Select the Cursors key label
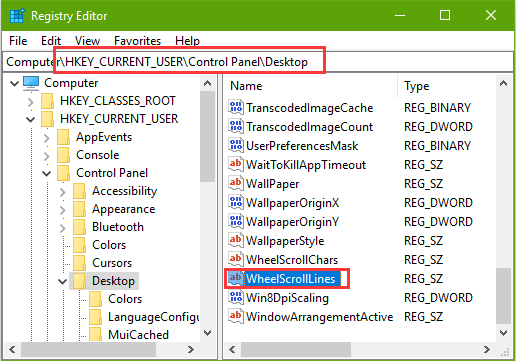The height and width of the screenshot is (361, 516). click(112, 263)
